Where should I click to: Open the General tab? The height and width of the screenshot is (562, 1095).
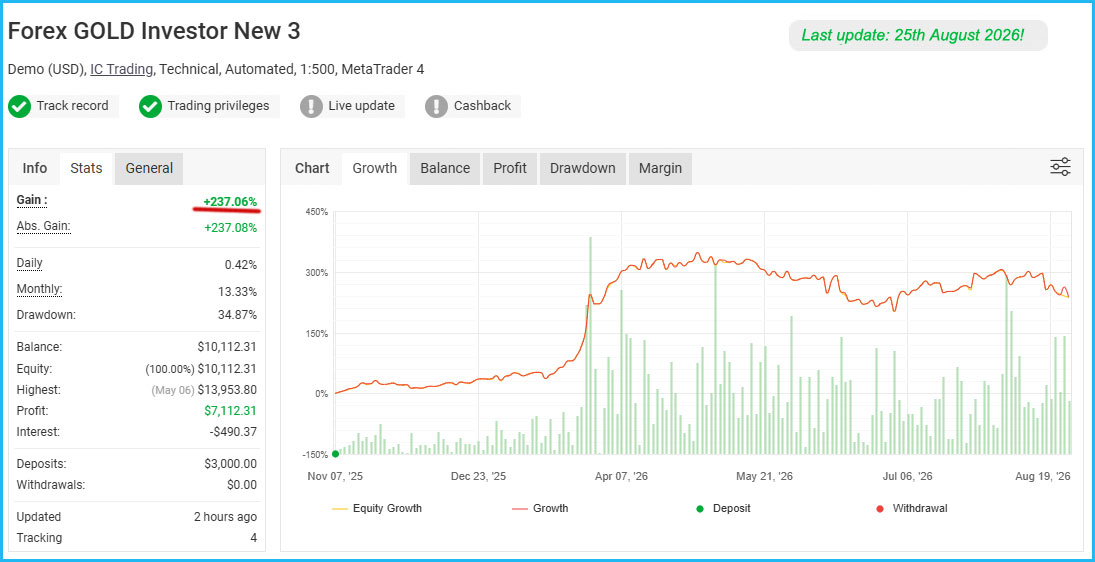(x=149, y=168)
